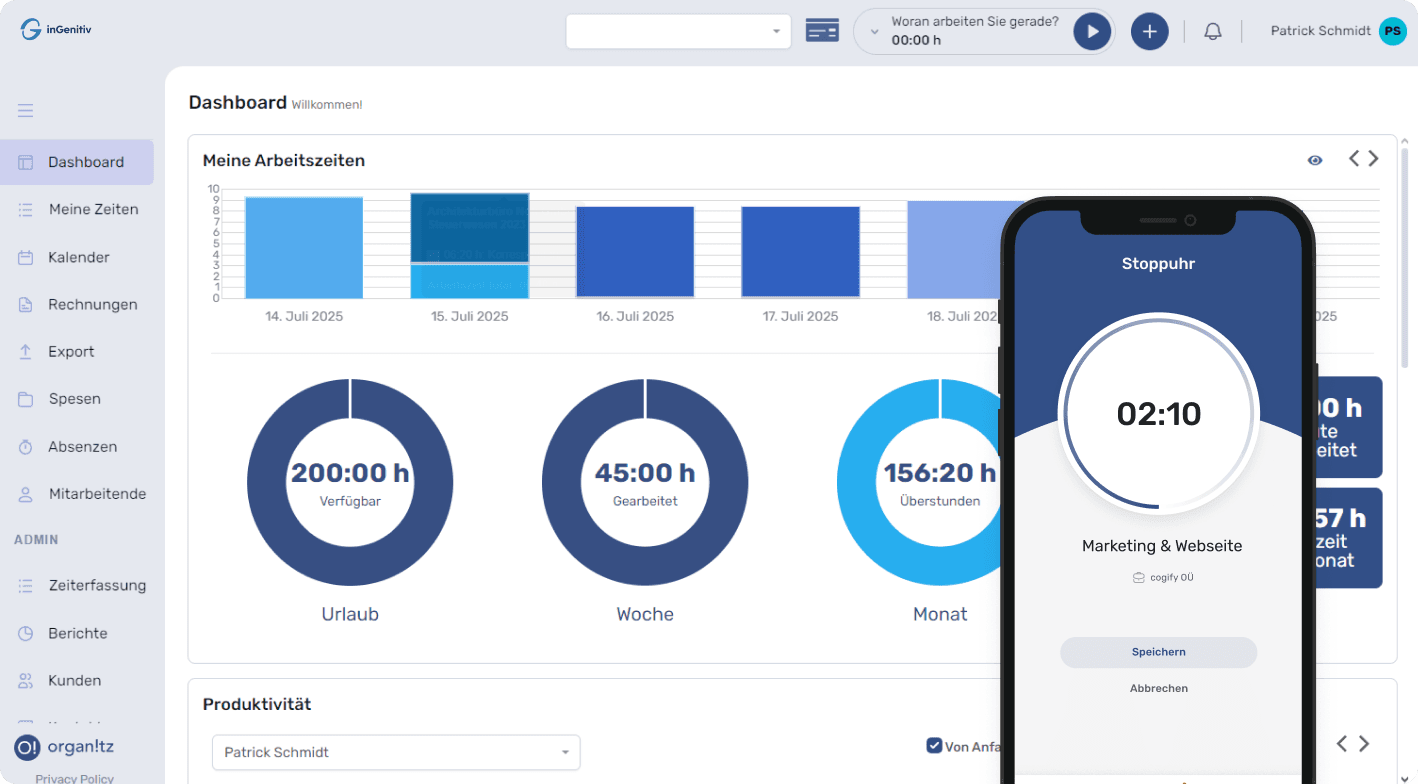Click the inGenitiv logo

pos(56,30)
